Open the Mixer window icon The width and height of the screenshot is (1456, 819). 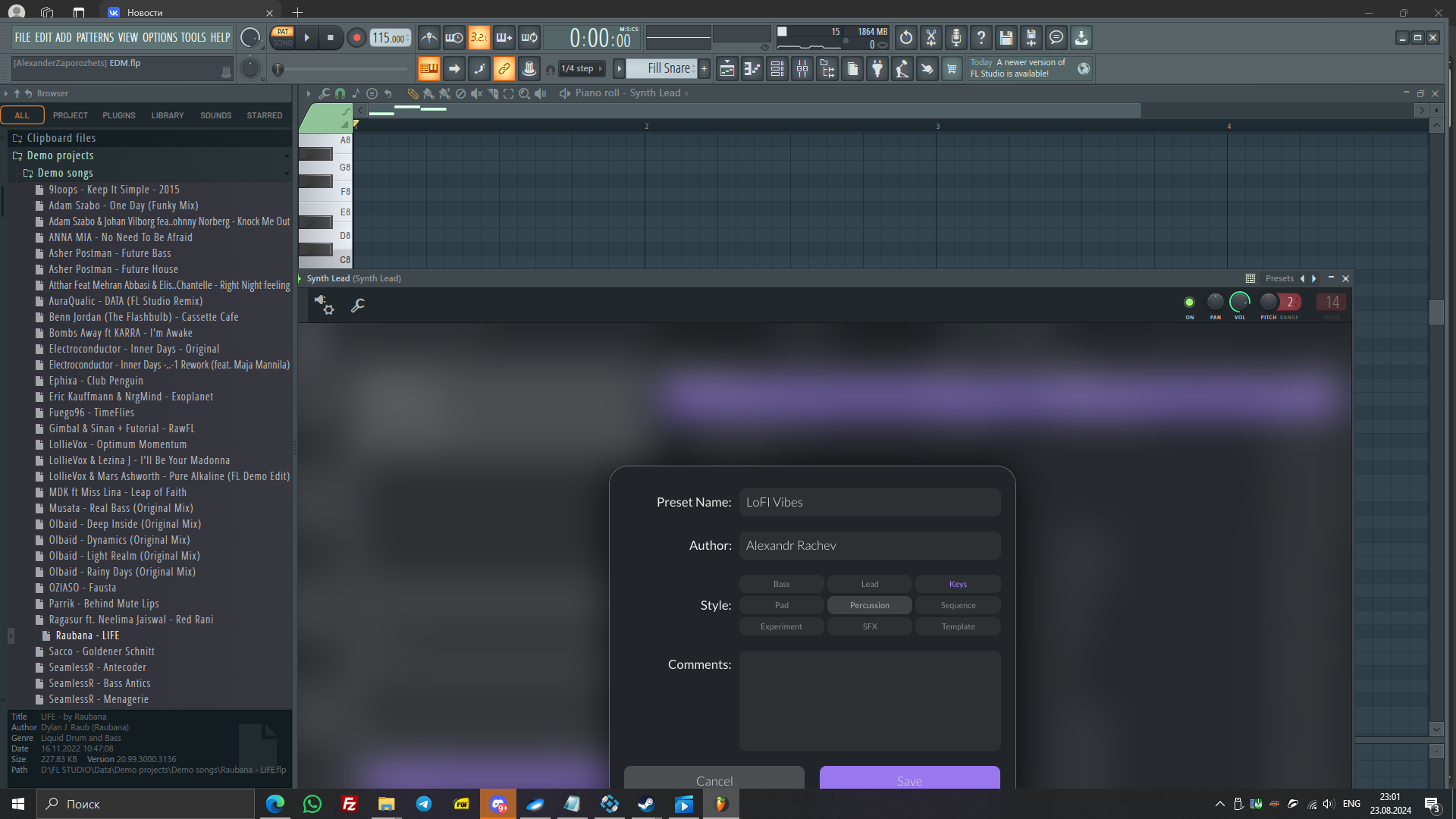click(x=802, y=69)
